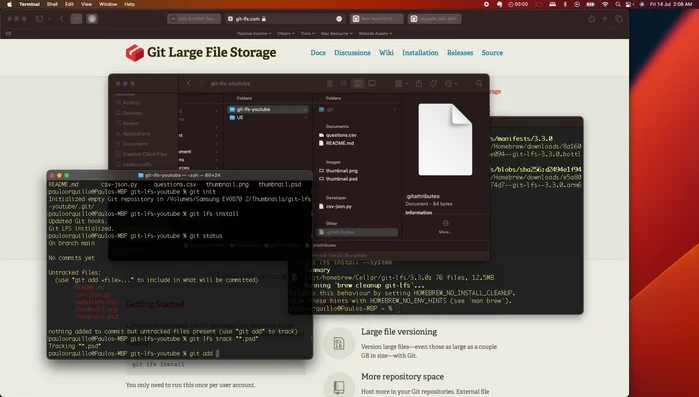Switch to the New repository Safari tab
Screen dimensions: 699x397
(x=377, y=19)
